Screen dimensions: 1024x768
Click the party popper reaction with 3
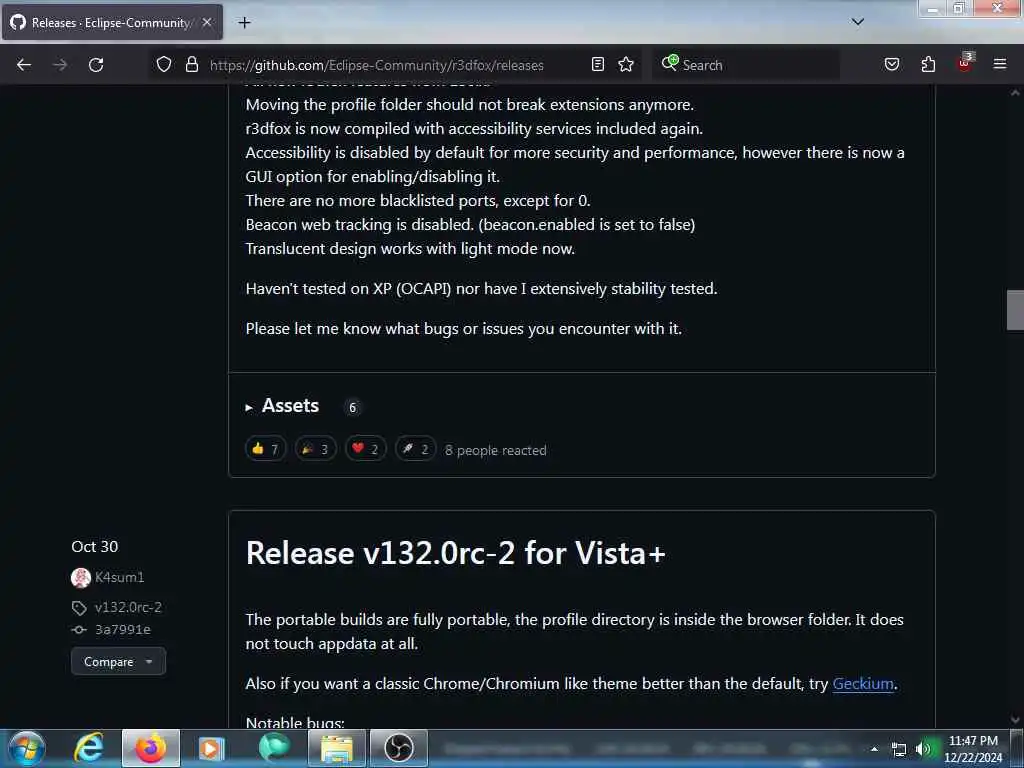(315, 449)
